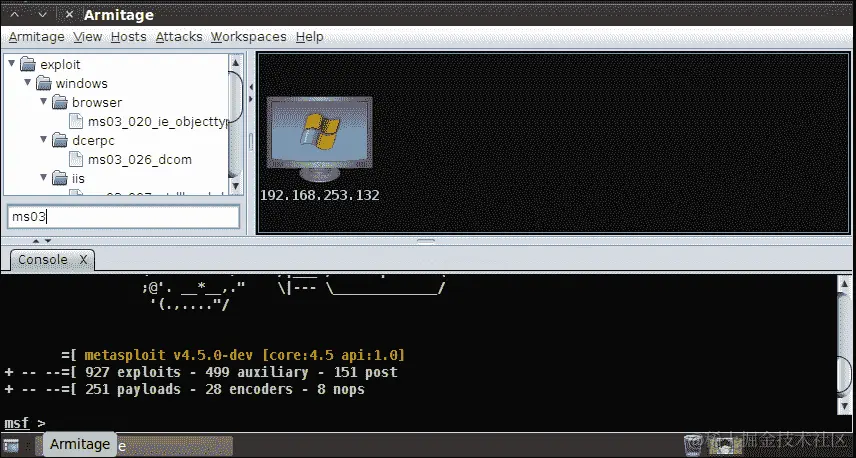Open the Attacks menu

[x=179, y=37]
